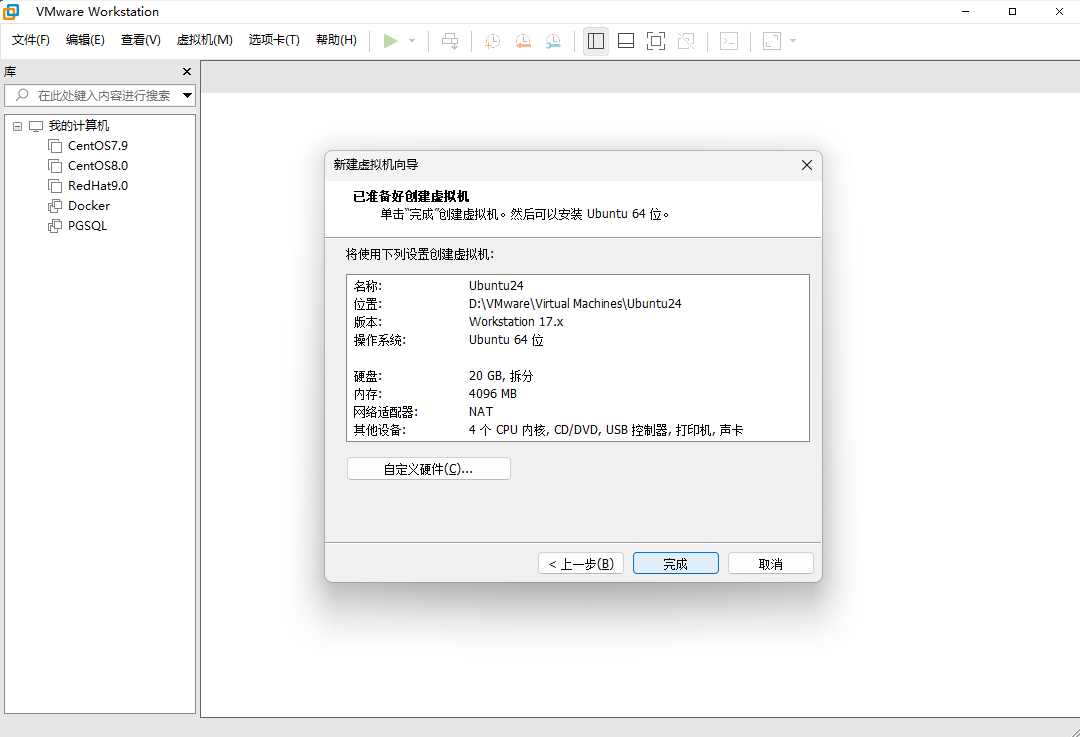Image resolution: width=1080 pixels, height=737 pixels.
Task: Maximize the VMware Workstation window
Action: 1012,12
